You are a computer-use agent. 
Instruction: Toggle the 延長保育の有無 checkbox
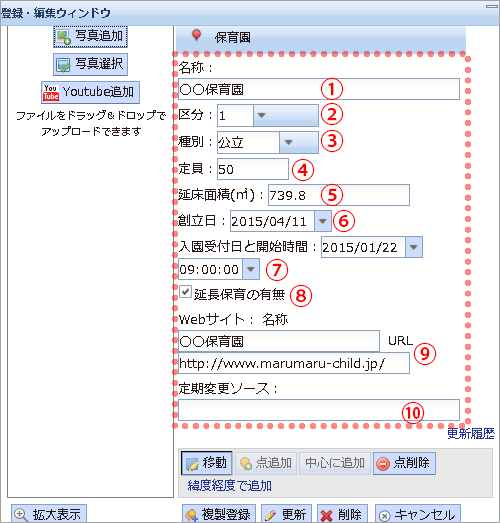coord(185,292)
